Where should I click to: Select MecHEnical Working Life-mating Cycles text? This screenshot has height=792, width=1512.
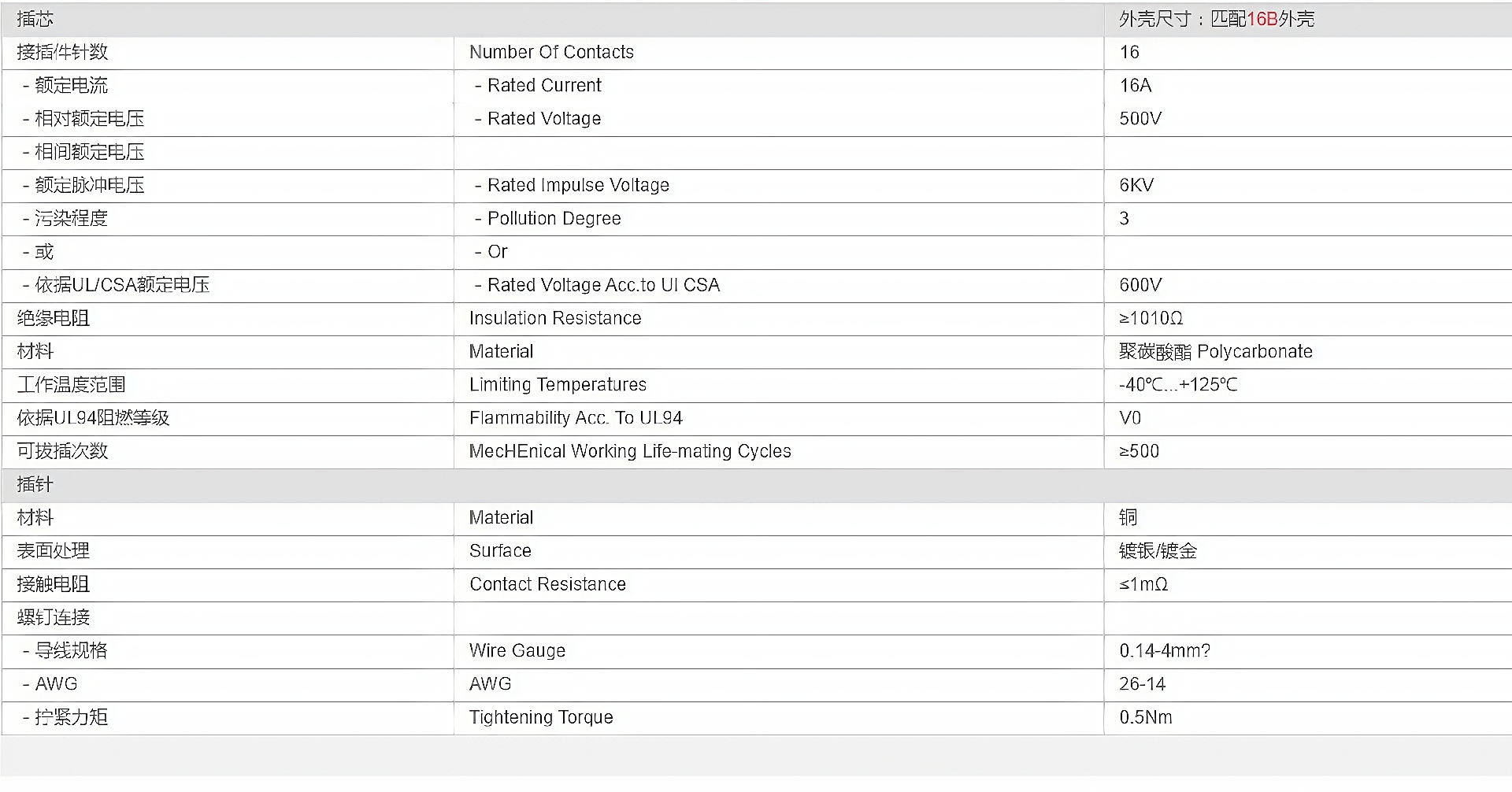click(630, 451)
